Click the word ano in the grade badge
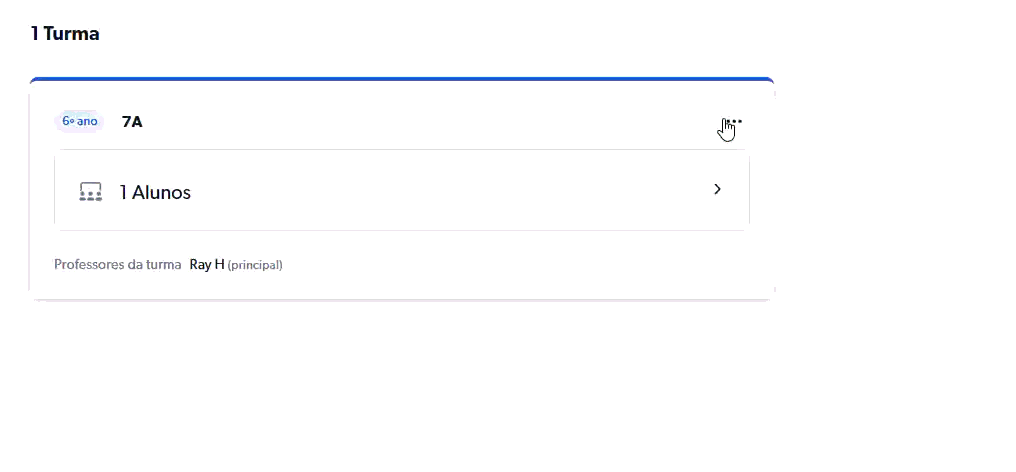The width and height of the screenshot is (1016, 472). point(87,121)
